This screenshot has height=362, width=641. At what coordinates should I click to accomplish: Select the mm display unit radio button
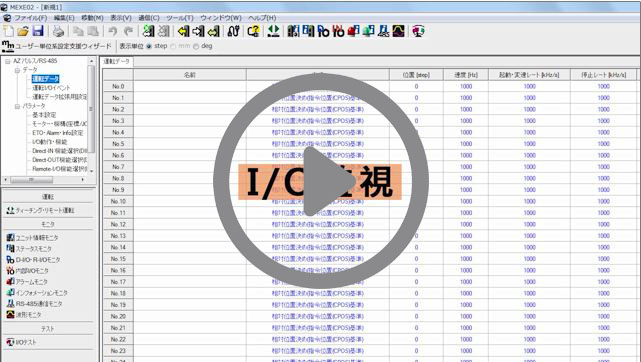click(173, 46)
